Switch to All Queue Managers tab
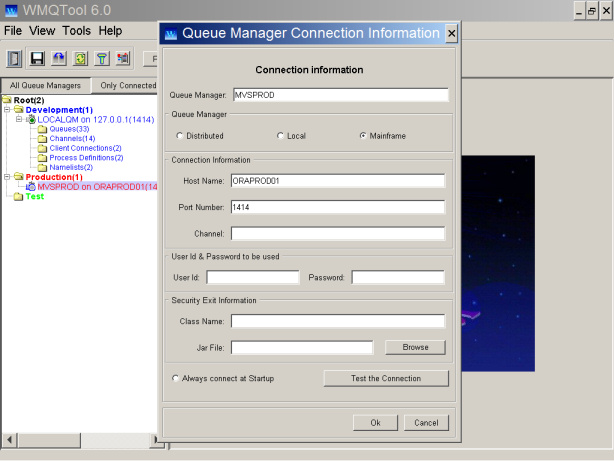614x461 pixels. pyautogui.click(x=45, y=85)
